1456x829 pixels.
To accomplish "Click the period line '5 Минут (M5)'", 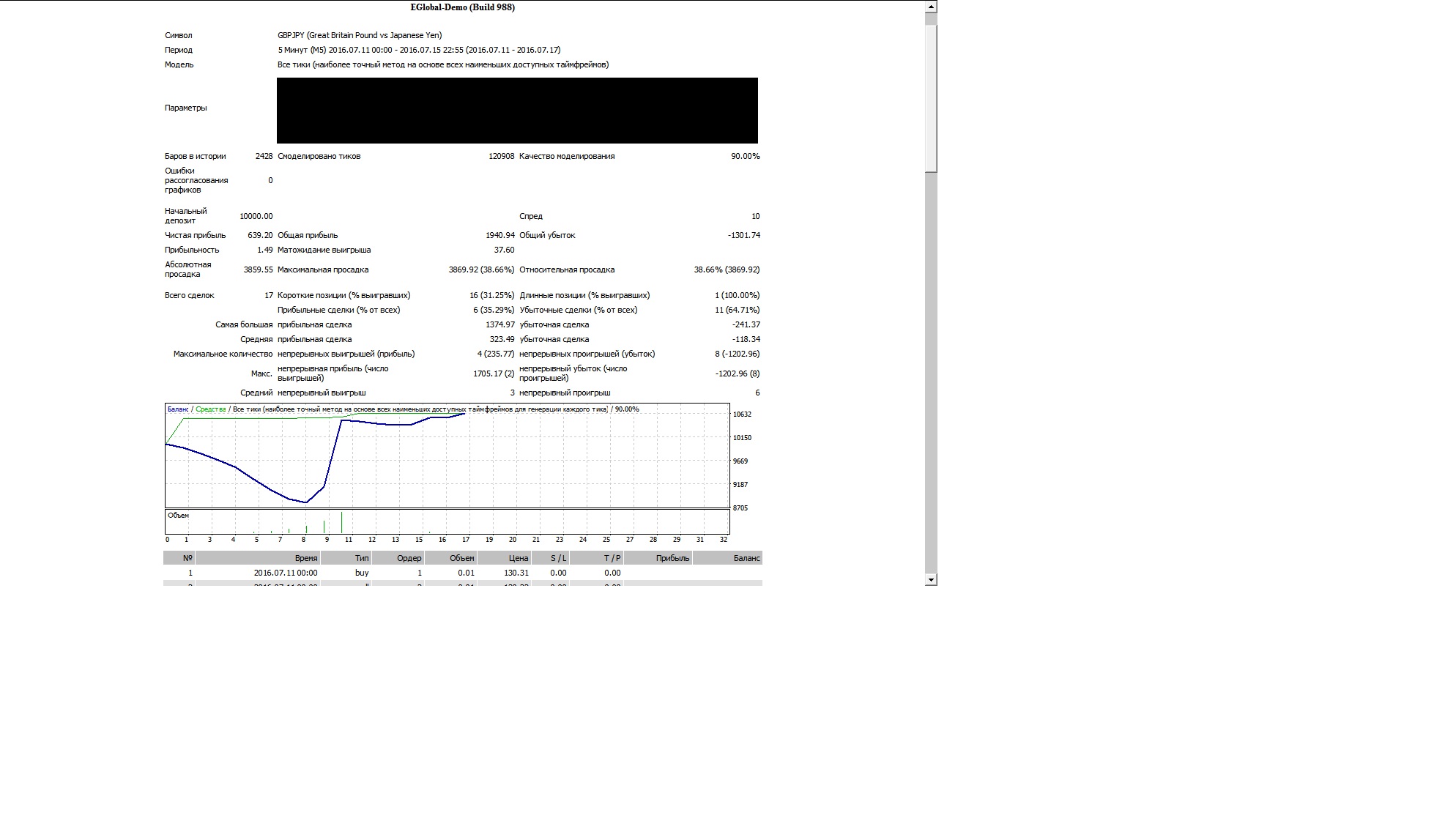I will click(419, 50).
